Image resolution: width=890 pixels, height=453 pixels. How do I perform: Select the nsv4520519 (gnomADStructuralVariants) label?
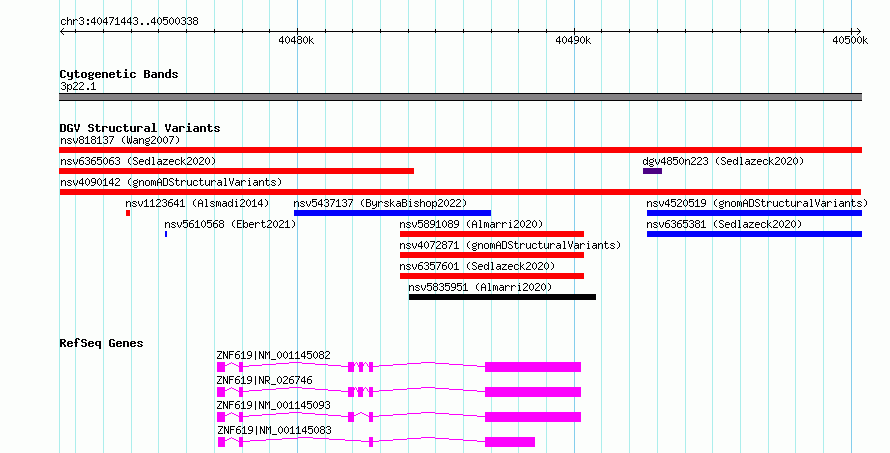point(757,203)
